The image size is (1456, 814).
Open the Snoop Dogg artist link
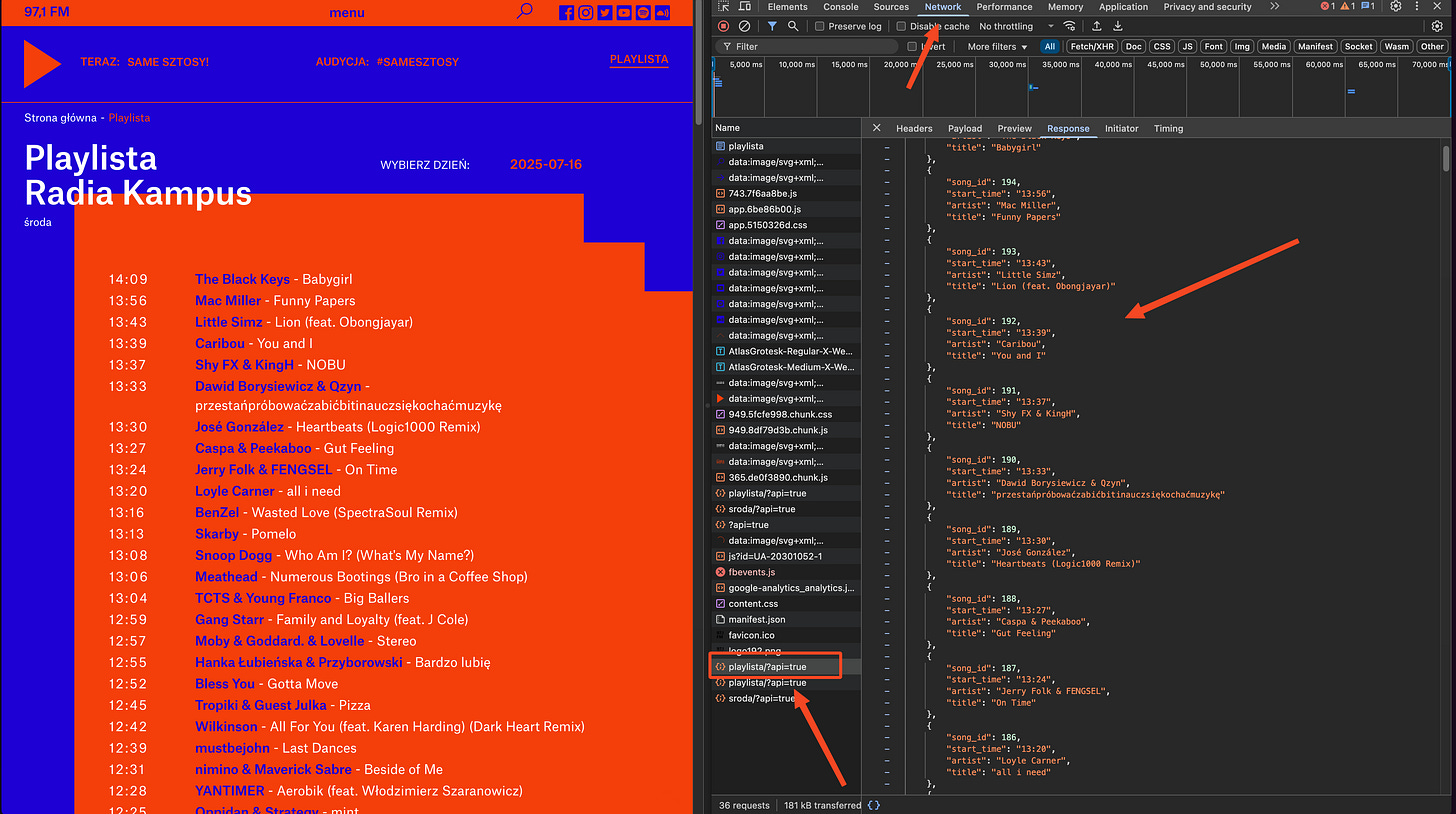click(234, 555)
